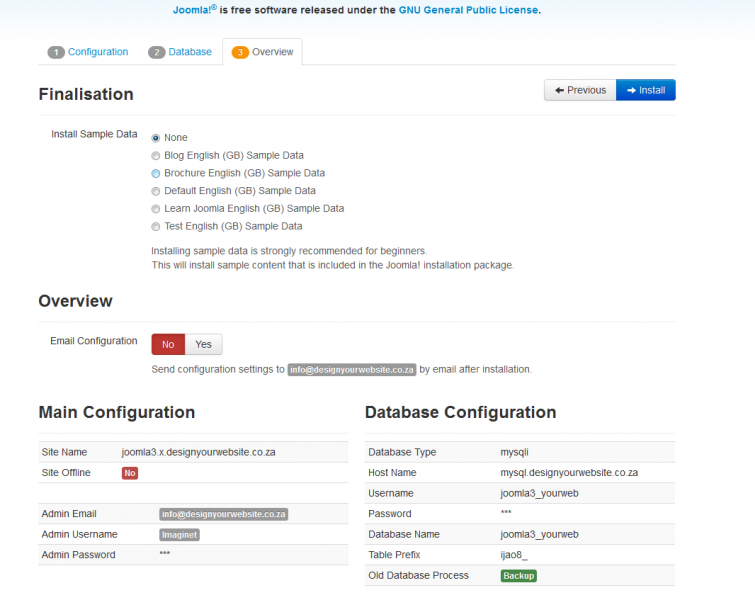
Task: Open the Database step tab
Action: click(x=180, y=52)
